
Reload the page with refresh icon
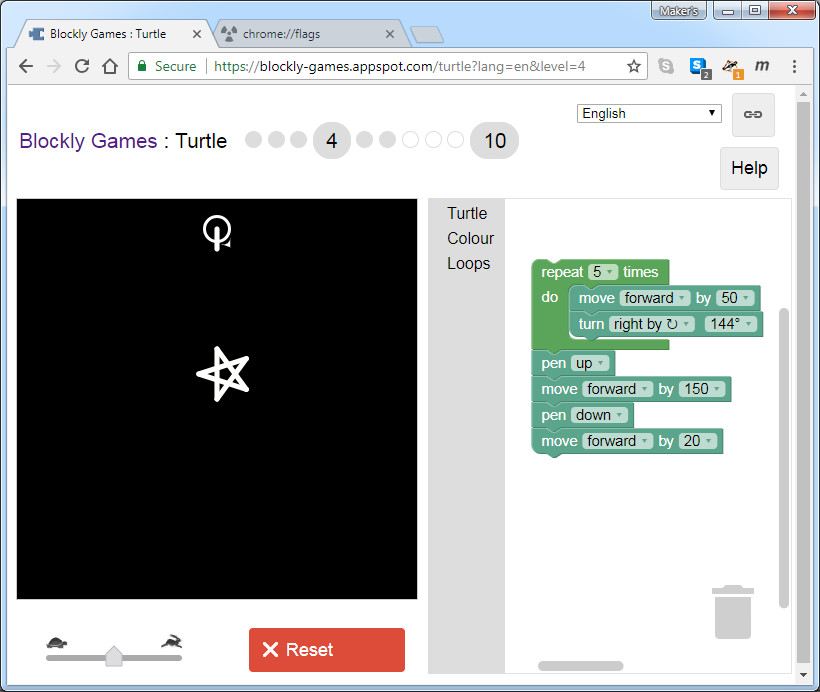[x=82, y=66]
